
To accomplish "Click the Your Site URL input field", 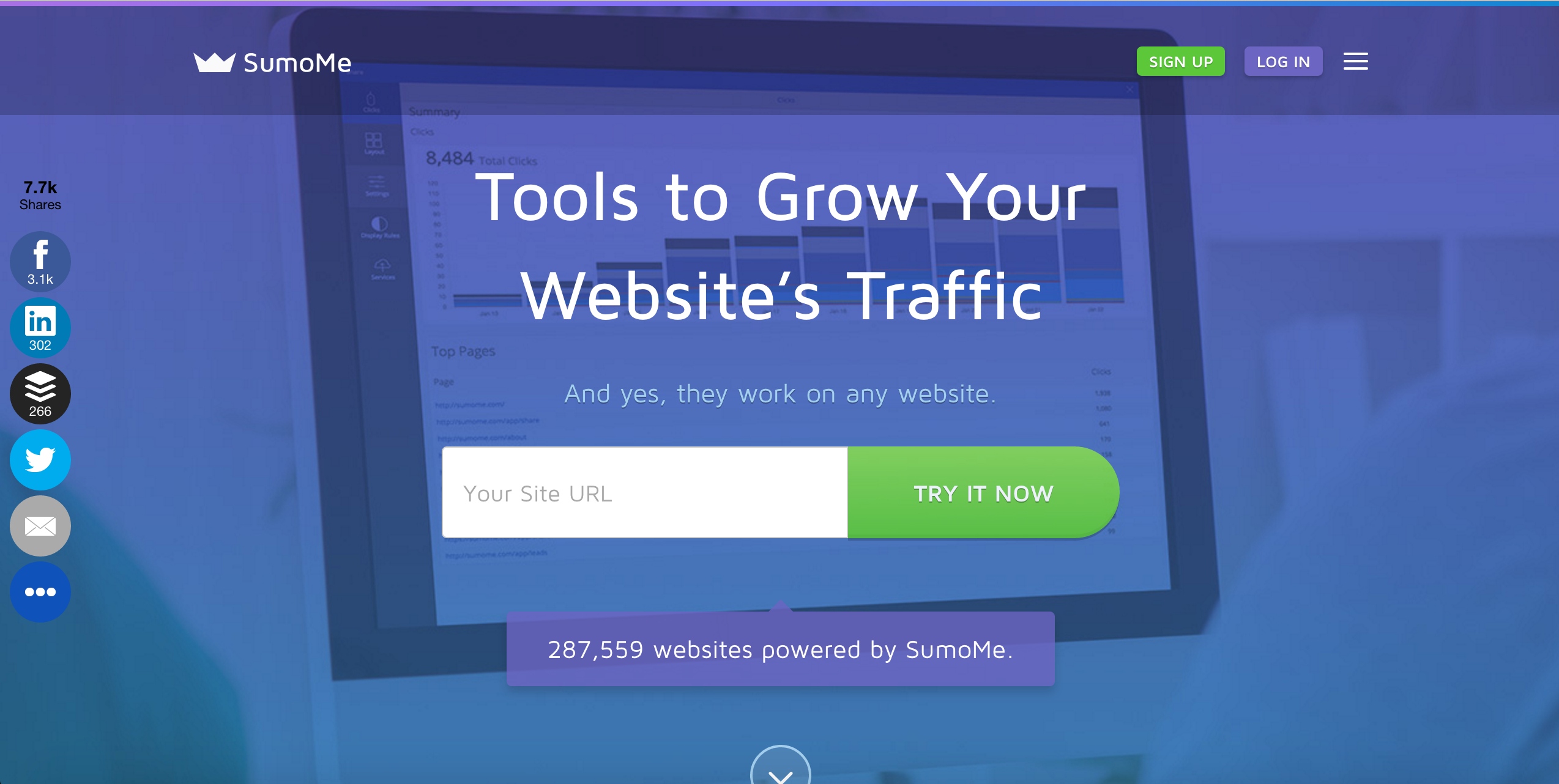I will tap(645, 492).
